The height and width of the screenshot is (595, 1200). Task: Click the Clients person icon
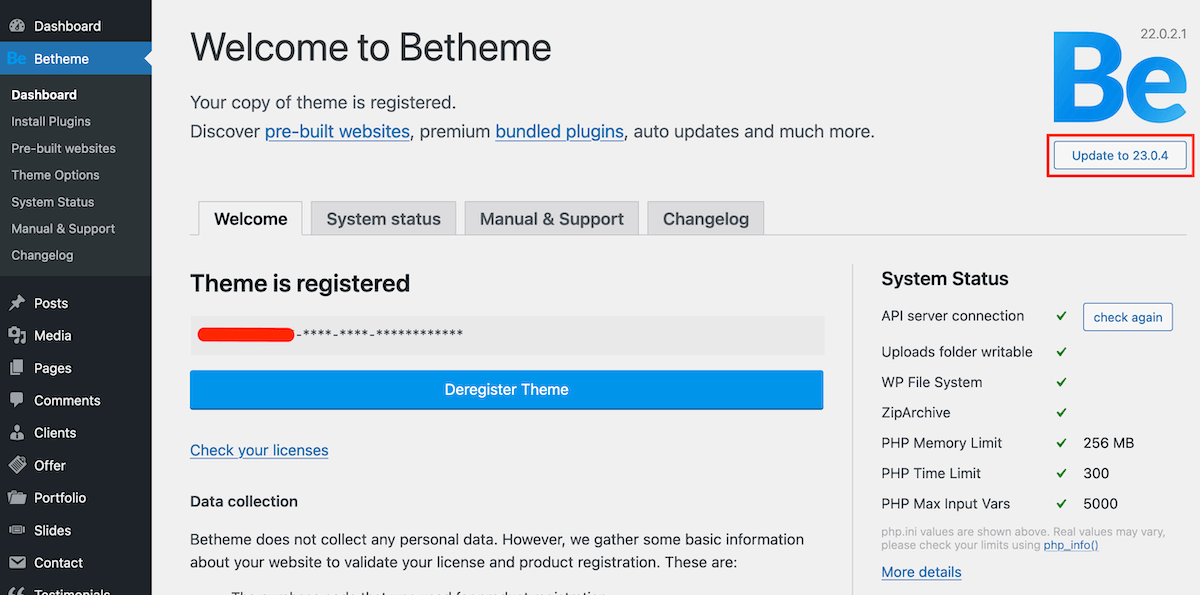point(17,433)
